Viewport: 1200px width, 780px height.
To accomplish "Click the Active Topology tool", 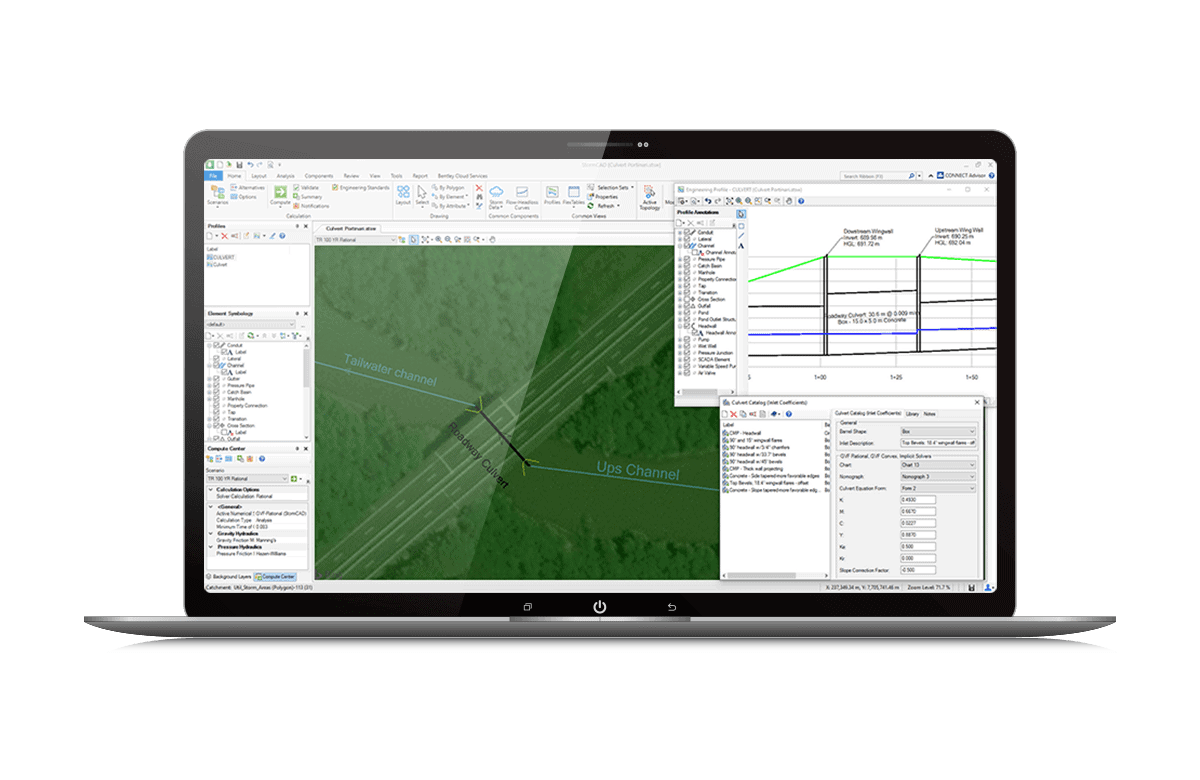I will (x=650, y=196).
